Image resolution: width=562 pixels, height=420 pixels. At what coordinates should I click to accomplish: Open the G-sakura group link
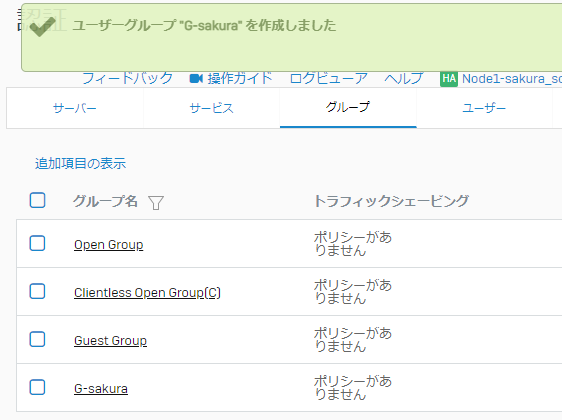point(101,389)
